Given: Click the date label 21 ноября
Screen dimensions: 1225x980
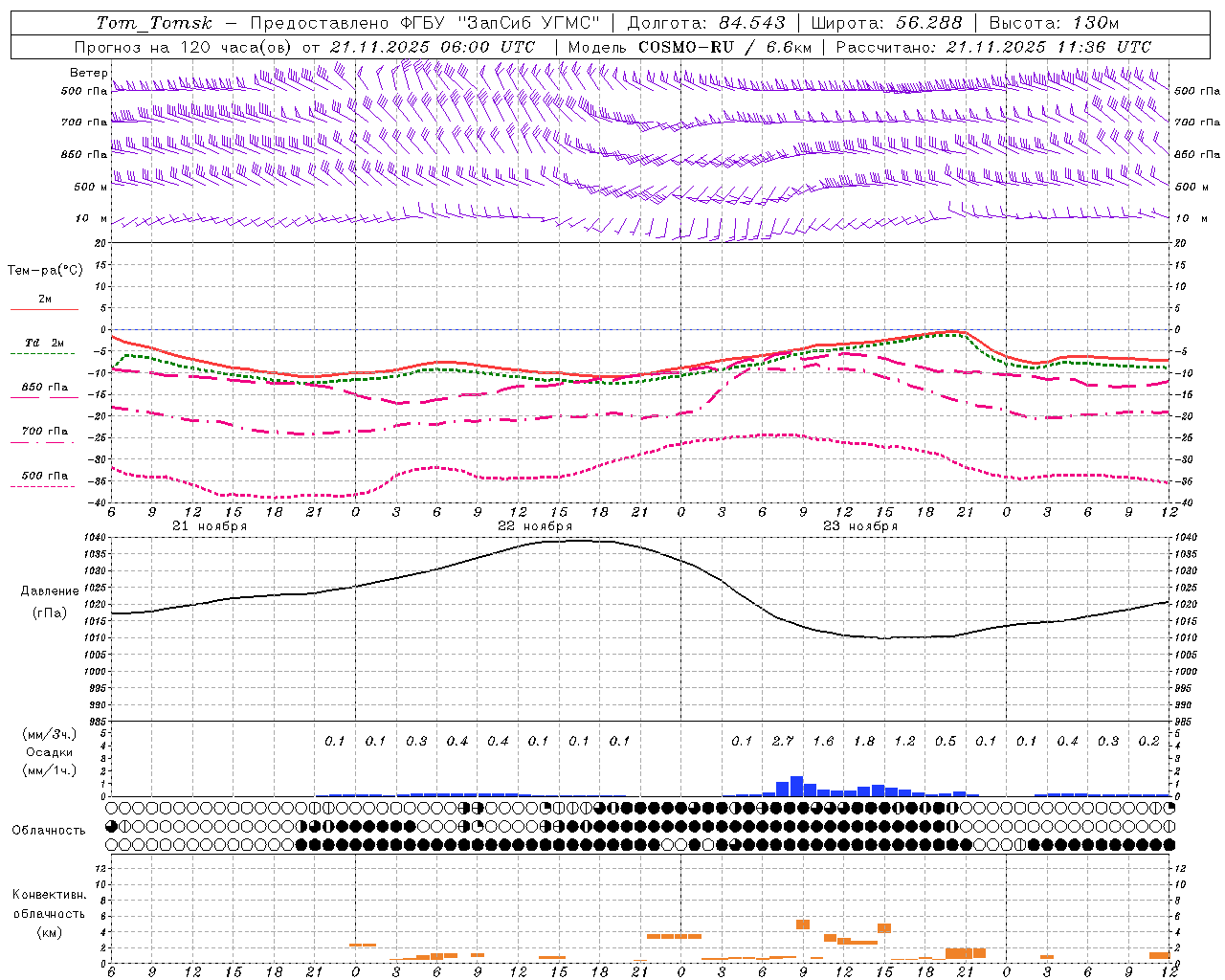Looking at the screenshot, I should pos(210,526).
